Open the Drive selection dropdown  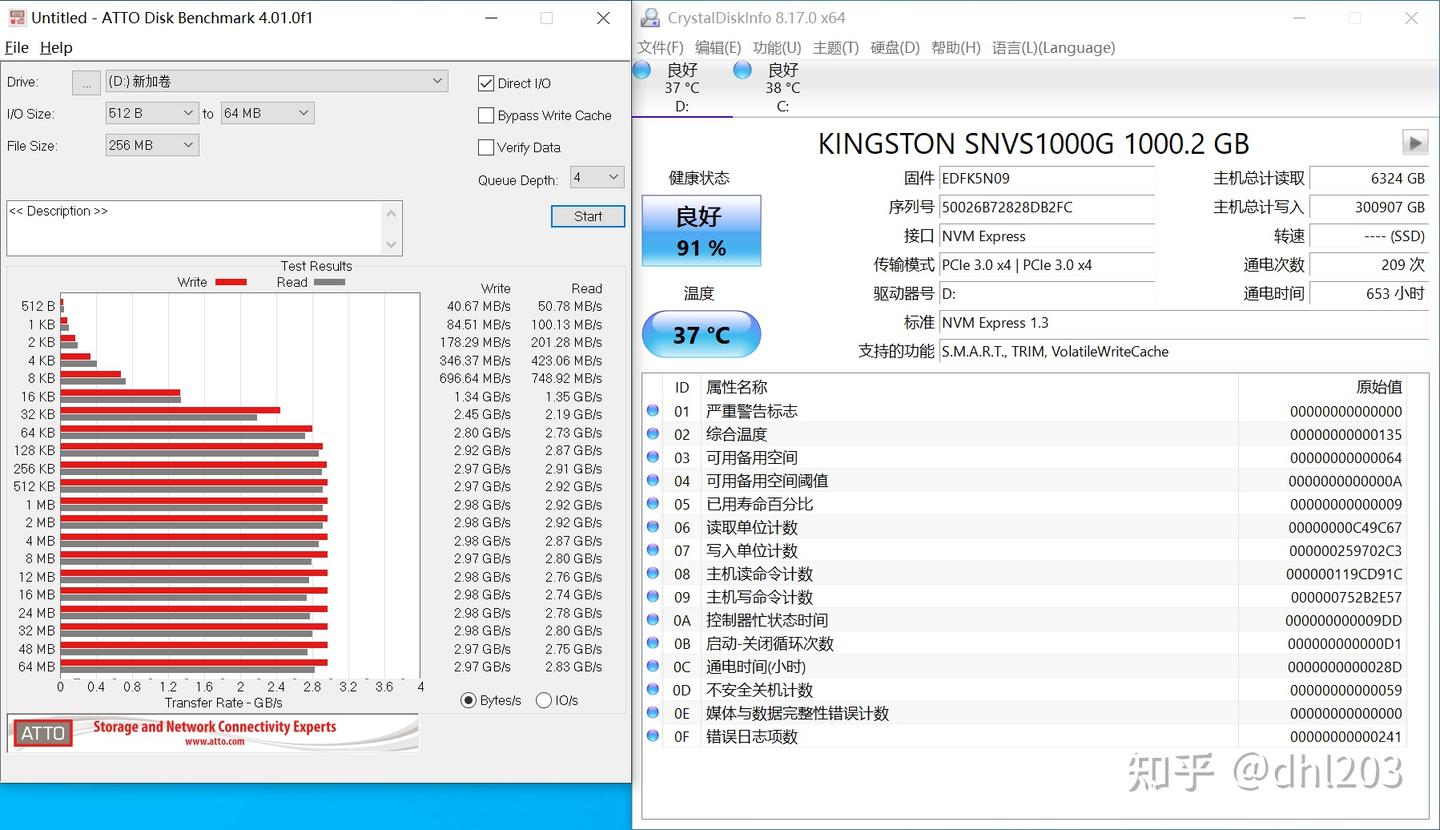pos(437,81)
